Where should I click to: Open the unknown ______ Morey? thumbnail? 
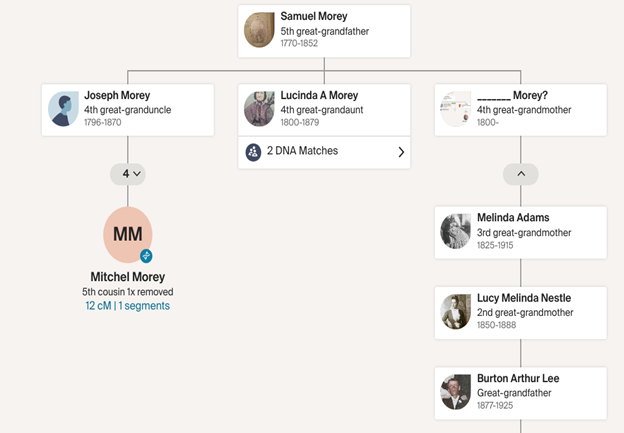(x=456, y=109)
